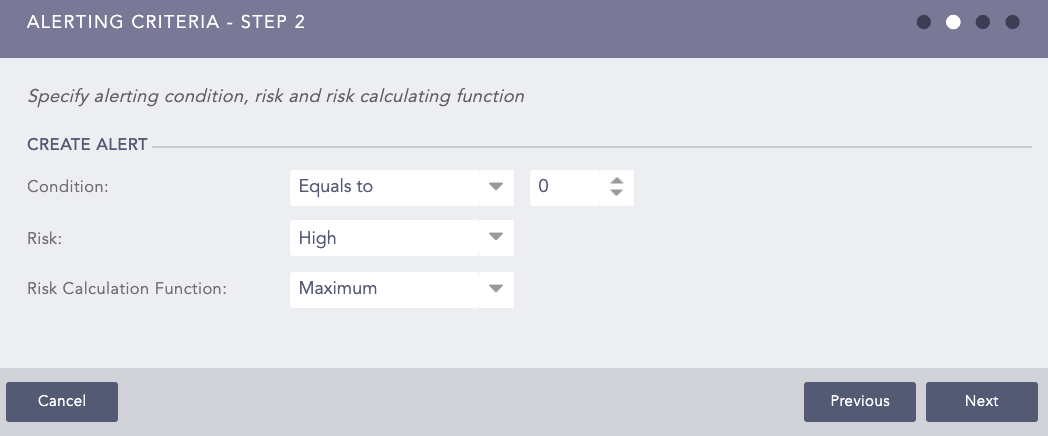Decrease condition value with down arrow

pyautogui.click(x=616, y=193)
